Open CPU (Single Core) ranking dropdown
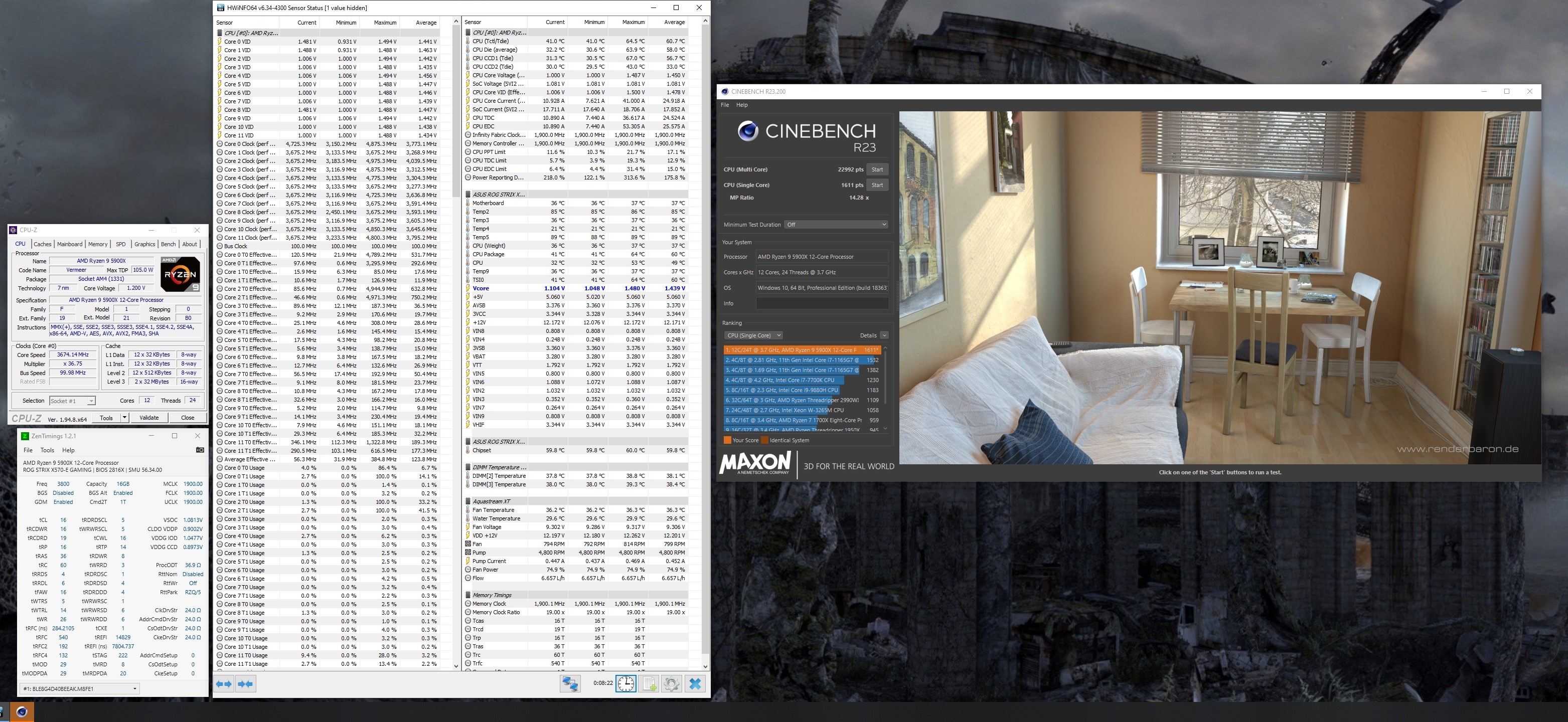 tap(753, 335)
